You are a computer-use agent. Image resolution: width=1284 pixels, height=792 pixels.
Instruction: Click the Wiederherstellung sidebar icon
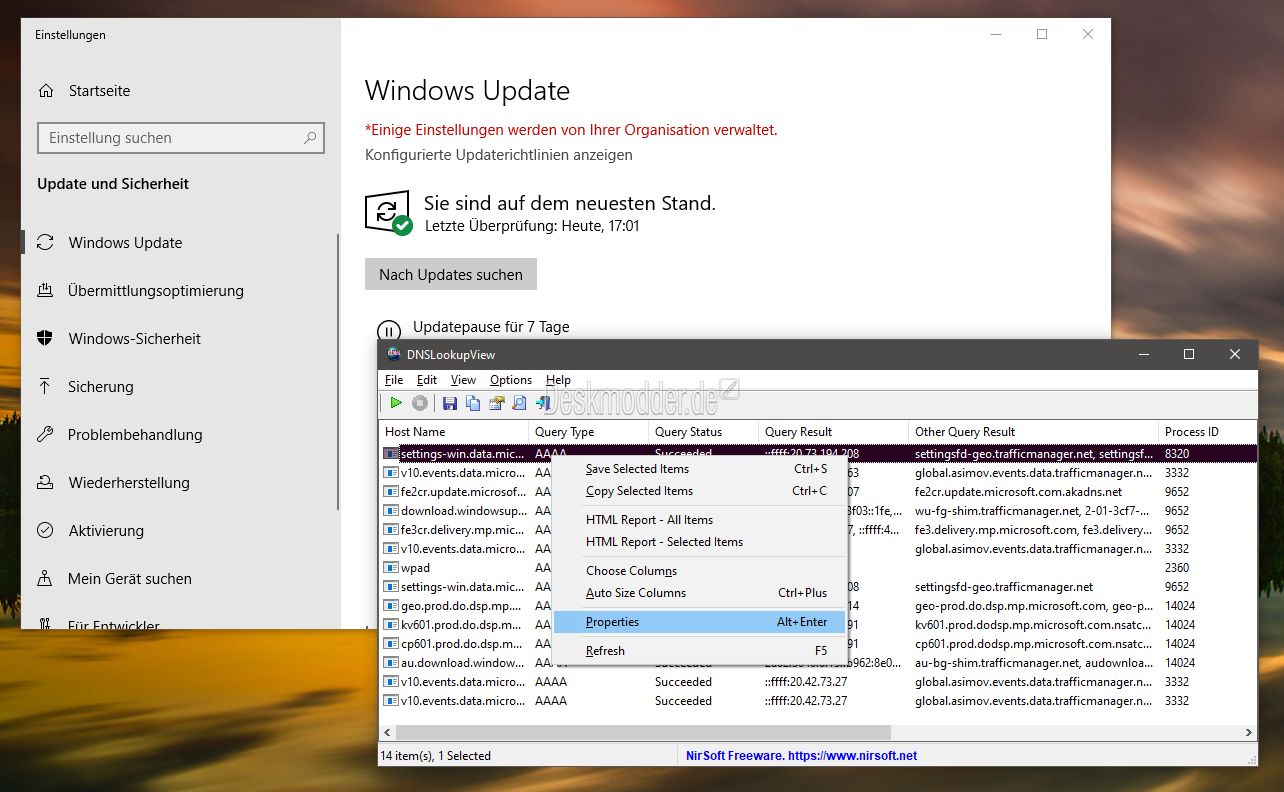point(45,482)
